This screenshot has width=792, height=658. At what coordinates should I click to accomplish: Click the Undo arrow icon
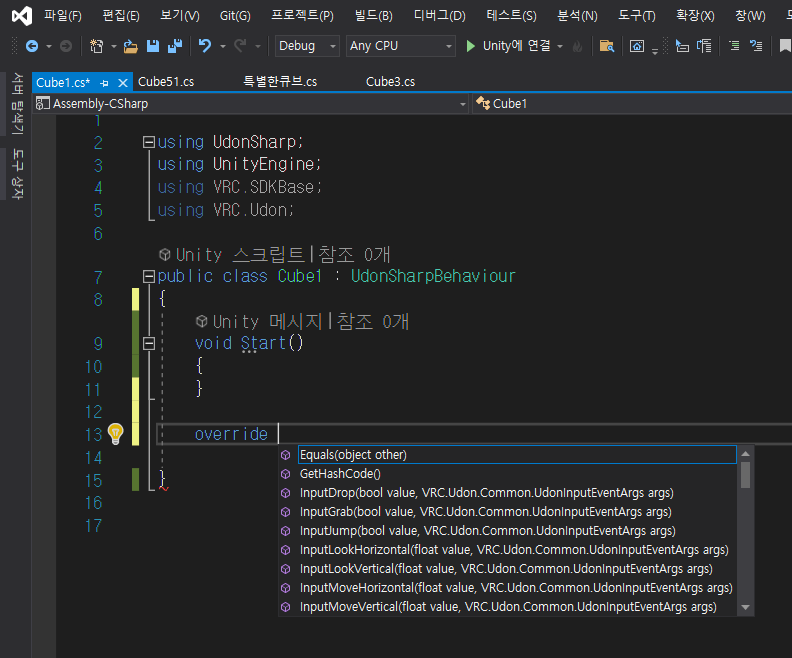[x=205, y=46]
